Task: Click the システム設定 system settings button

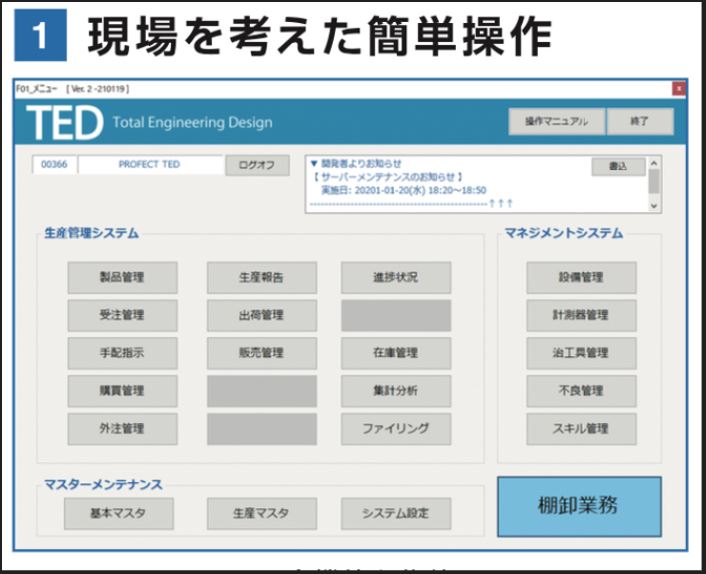Action: click(395, 513)
